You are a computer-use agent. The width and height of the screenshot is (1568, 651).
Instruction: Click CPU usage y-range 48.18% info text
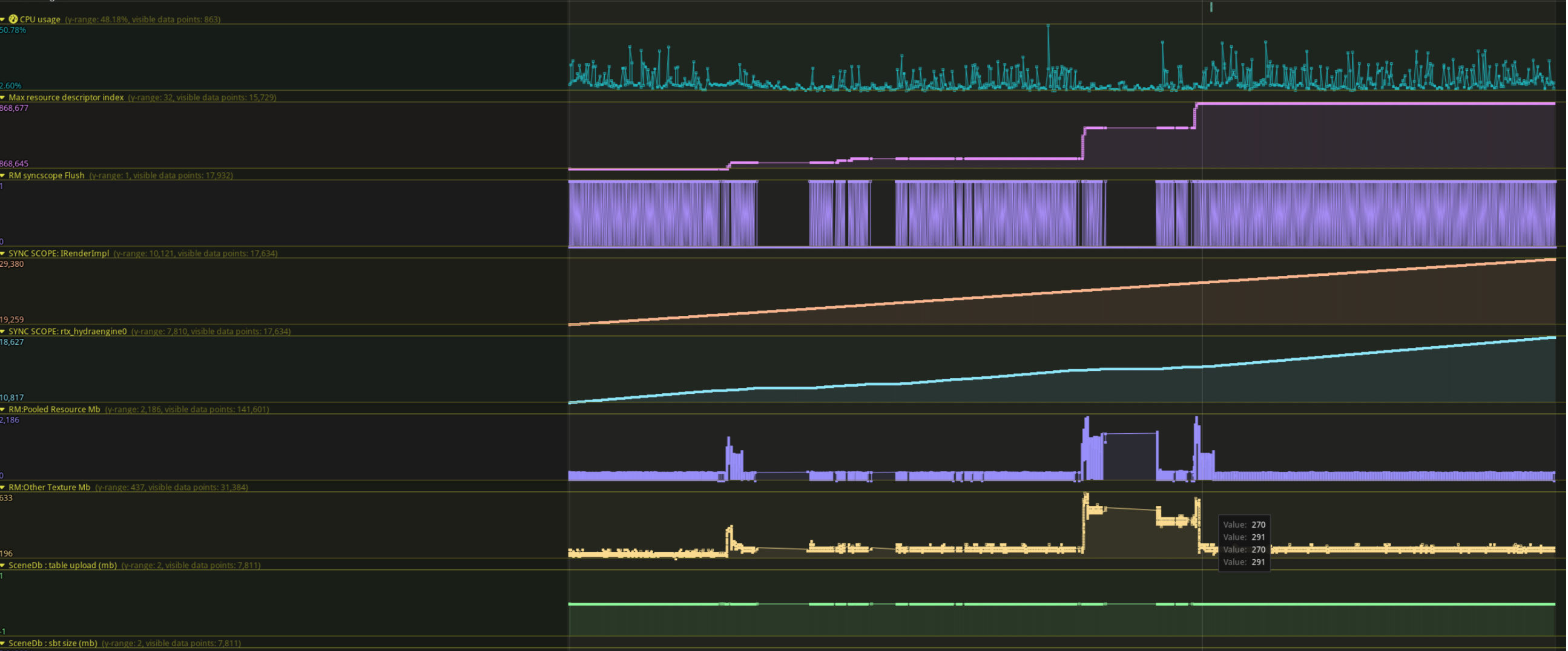click(143, 19)
